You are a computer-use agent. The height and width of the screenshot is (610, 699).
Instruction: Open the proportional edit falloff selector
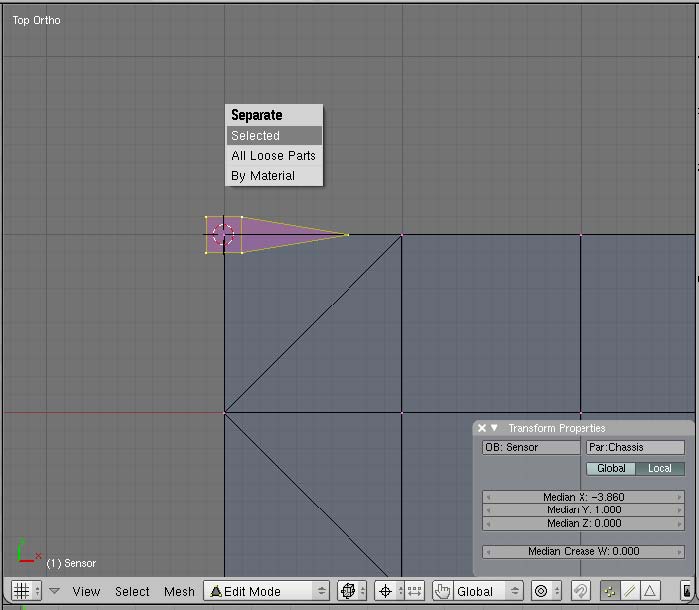click(546, 591)
